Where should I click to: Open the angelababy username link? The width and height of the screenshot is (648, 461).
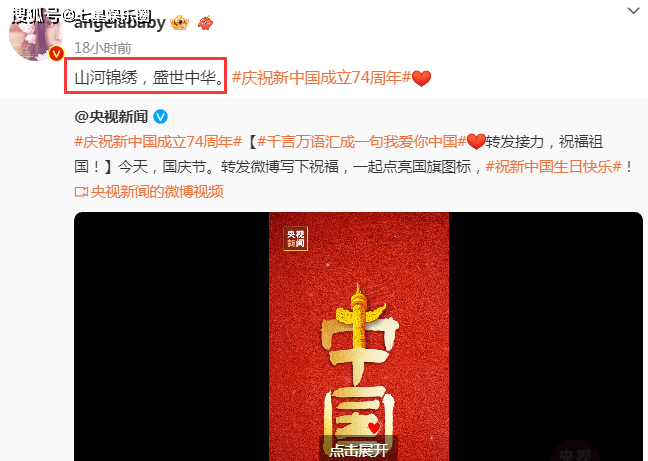coord(119,22)
